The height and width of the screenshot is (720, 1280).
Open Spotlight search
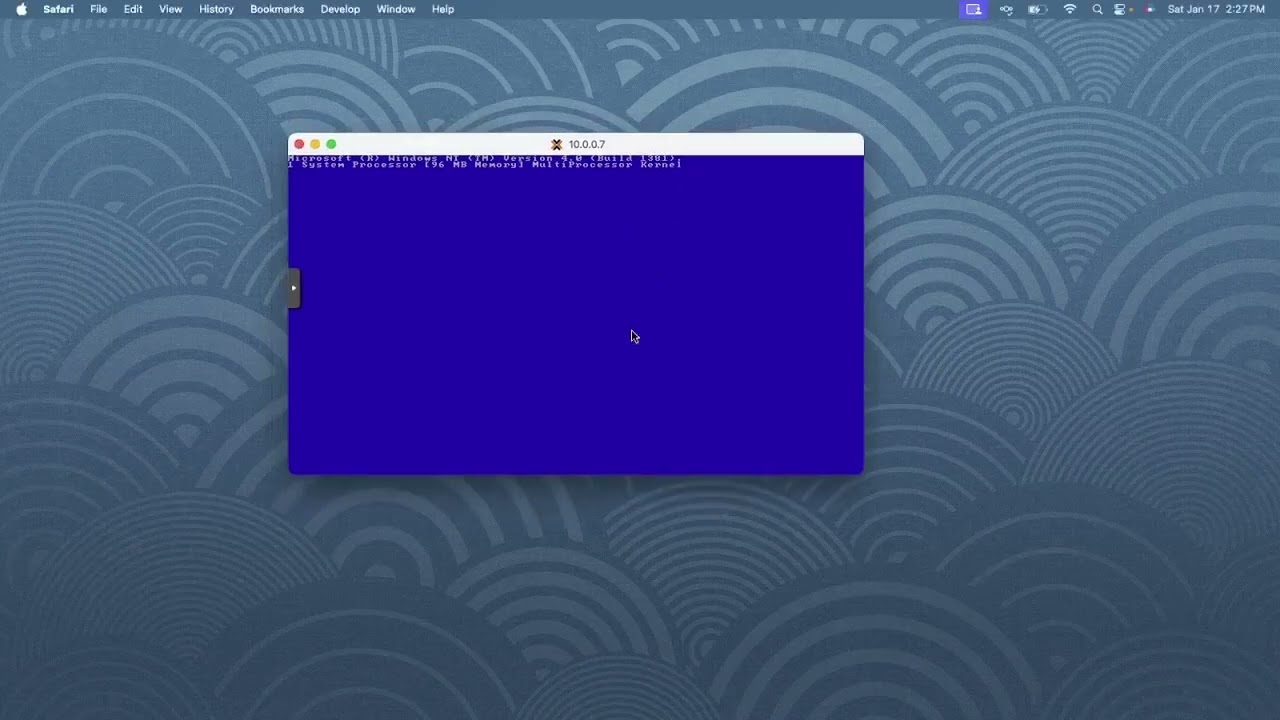click(x=1097, y=9)
